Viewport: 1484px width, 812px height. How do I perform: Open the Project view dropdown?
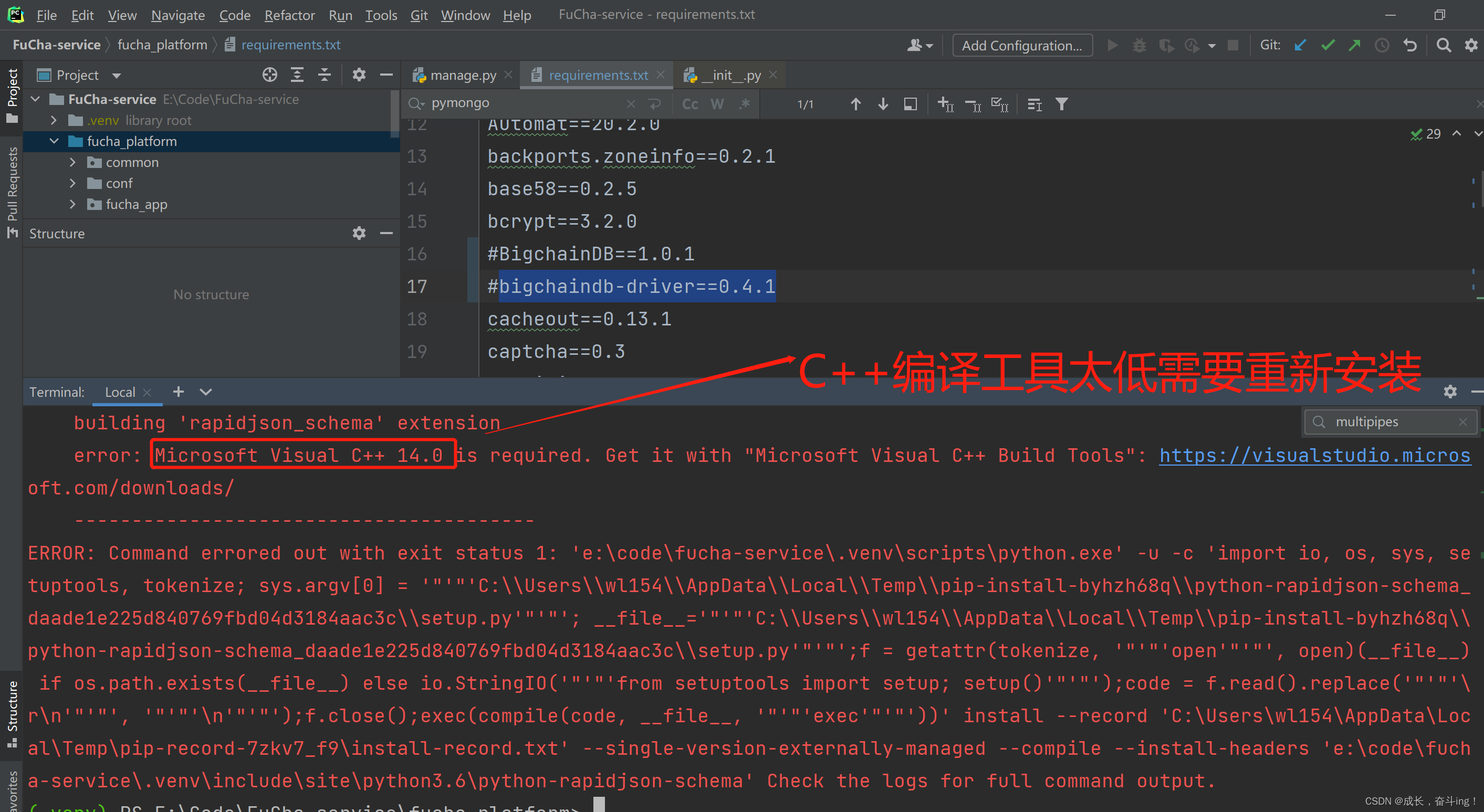pos(117,76)
